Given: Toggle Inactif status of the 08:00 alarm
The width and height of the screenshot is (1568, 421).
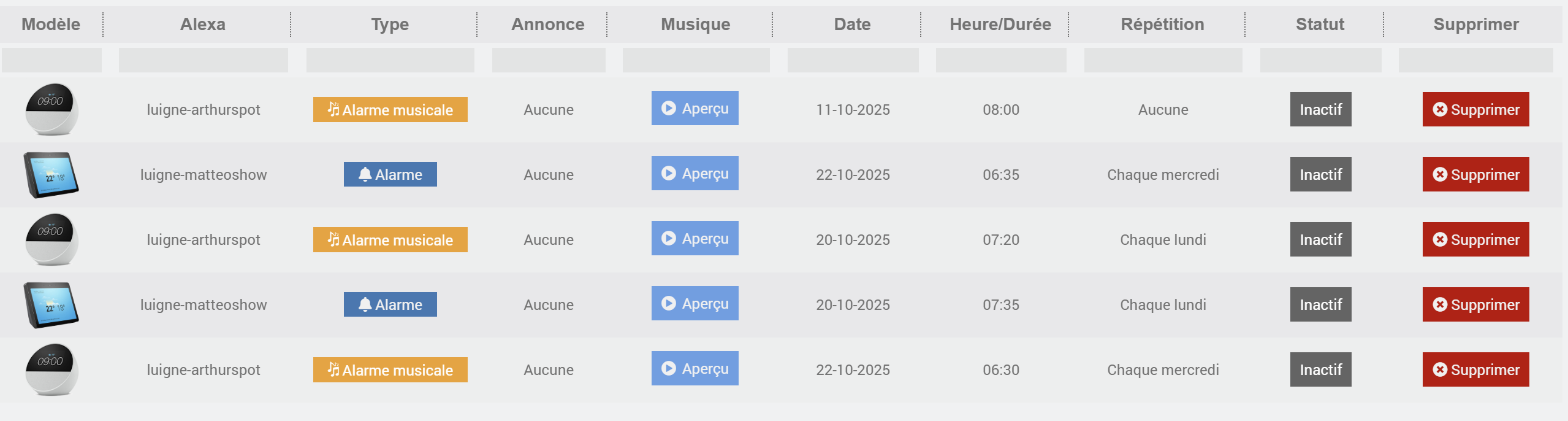Looking at the screenshot, I should (x=1320, y=110).
